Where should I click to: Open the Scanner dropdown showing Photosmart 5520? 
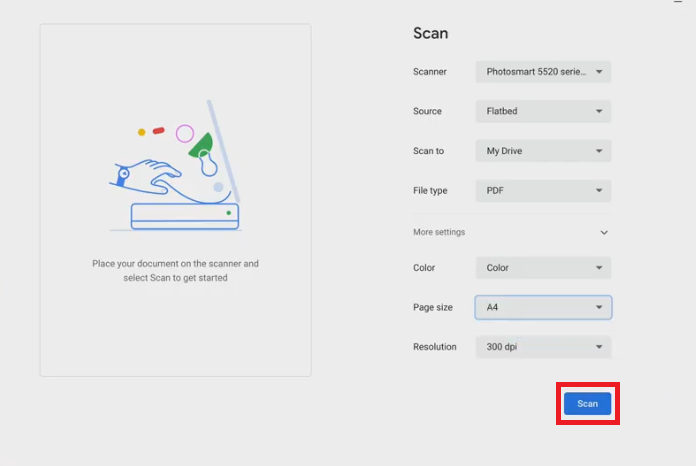(x=543, y=72)
